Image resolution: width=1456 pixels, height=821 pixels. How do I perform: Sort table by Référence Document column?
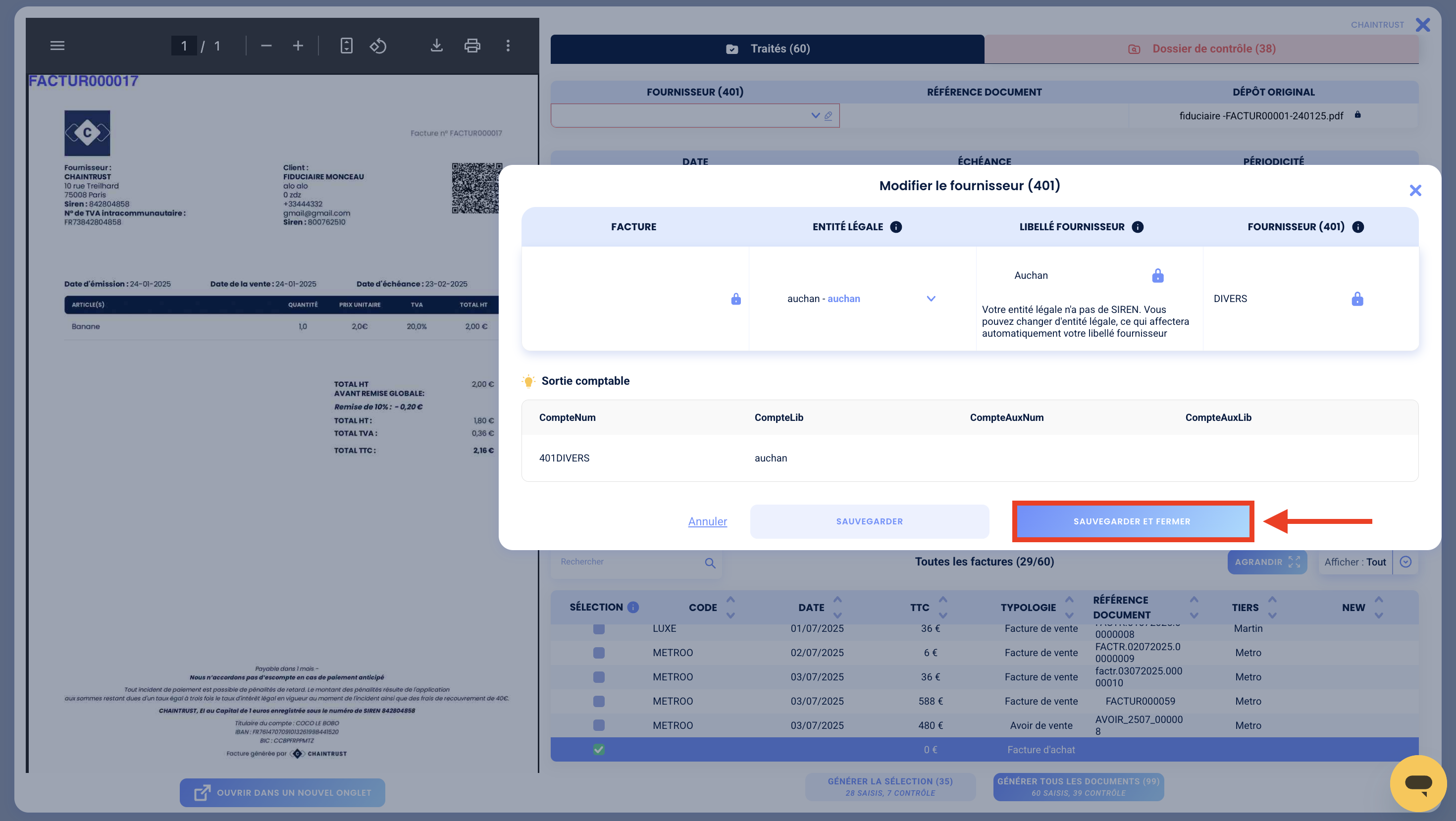point(1193,608)
